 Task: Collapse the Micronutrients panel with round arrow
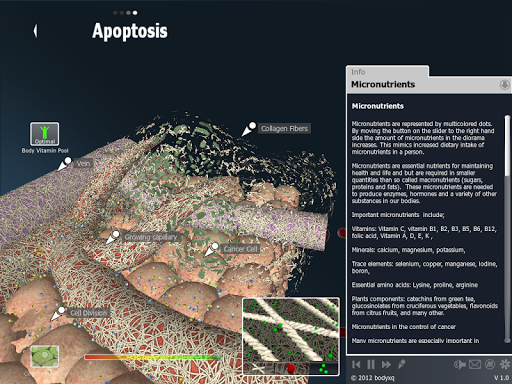504,85
